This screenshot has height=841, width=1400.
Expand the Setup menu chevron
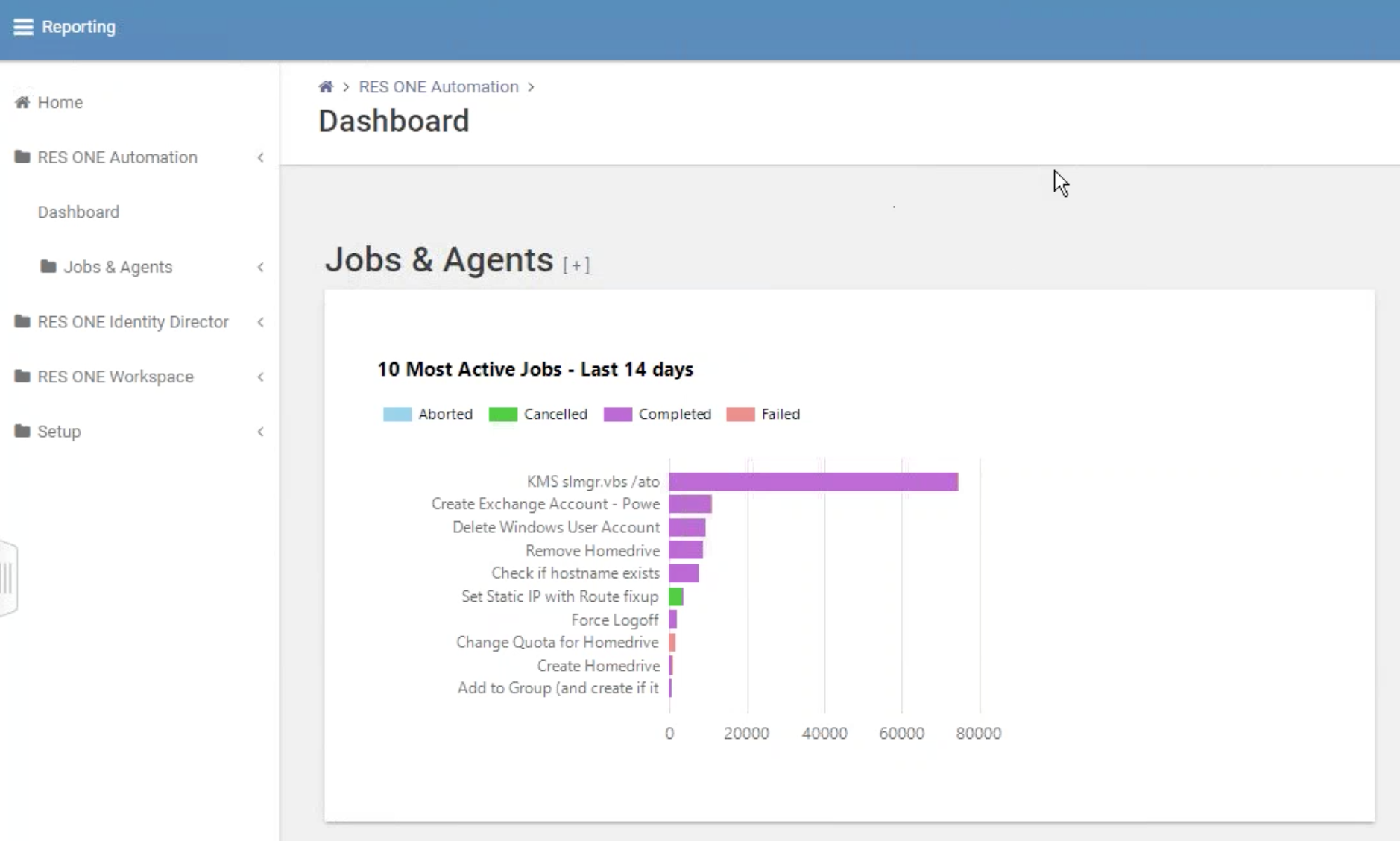click(x=260, y=432)
